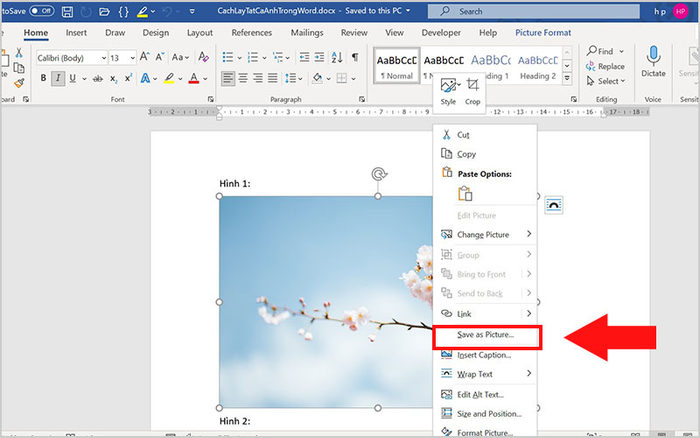Switch to the Review tab
The height and width of the screenshot is (438, 700).
click(x=354, y=33)
